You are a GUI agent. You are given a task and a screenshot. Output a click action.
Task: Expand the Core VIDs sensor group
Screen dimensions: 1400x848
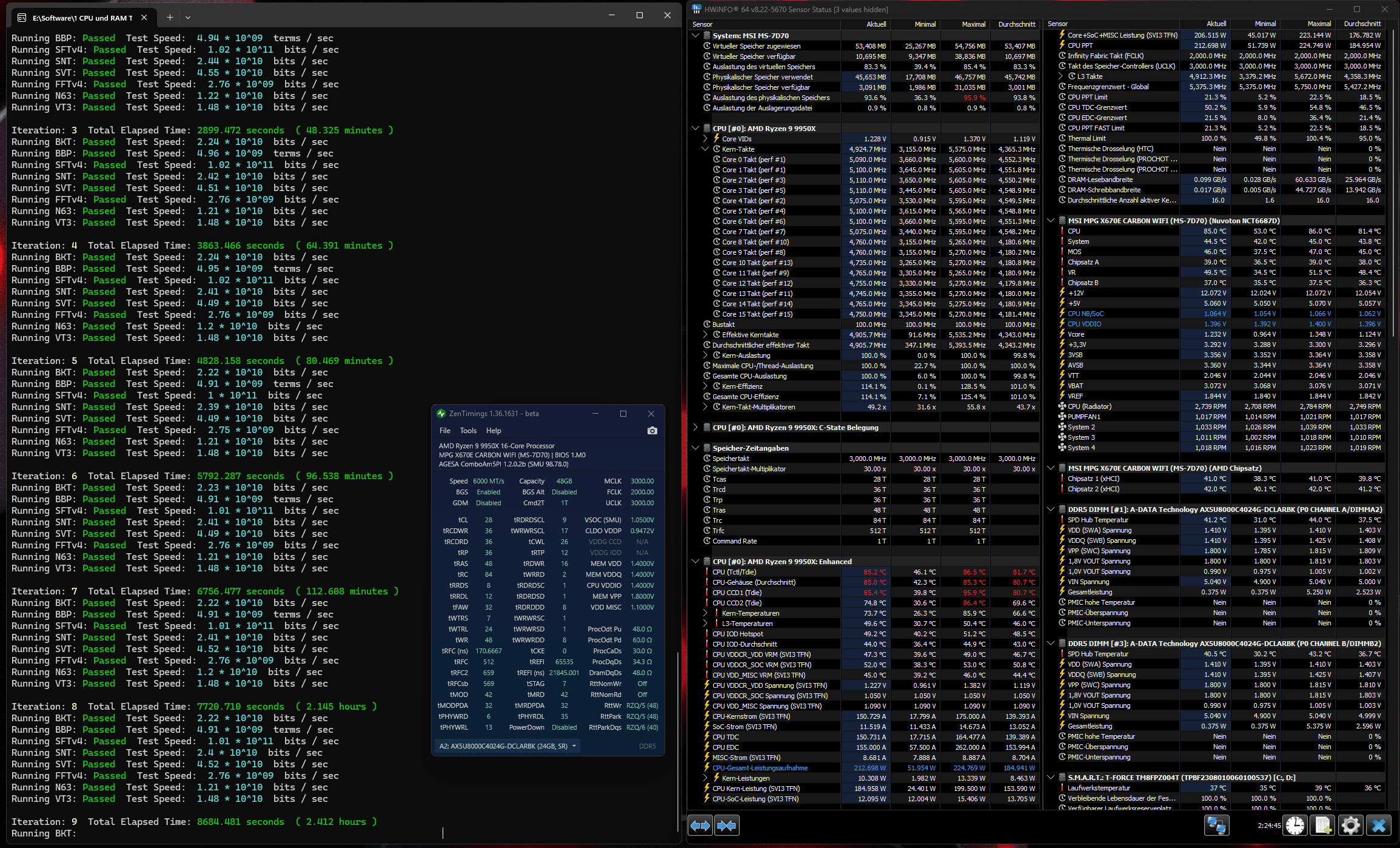click(x=705, y=139)
